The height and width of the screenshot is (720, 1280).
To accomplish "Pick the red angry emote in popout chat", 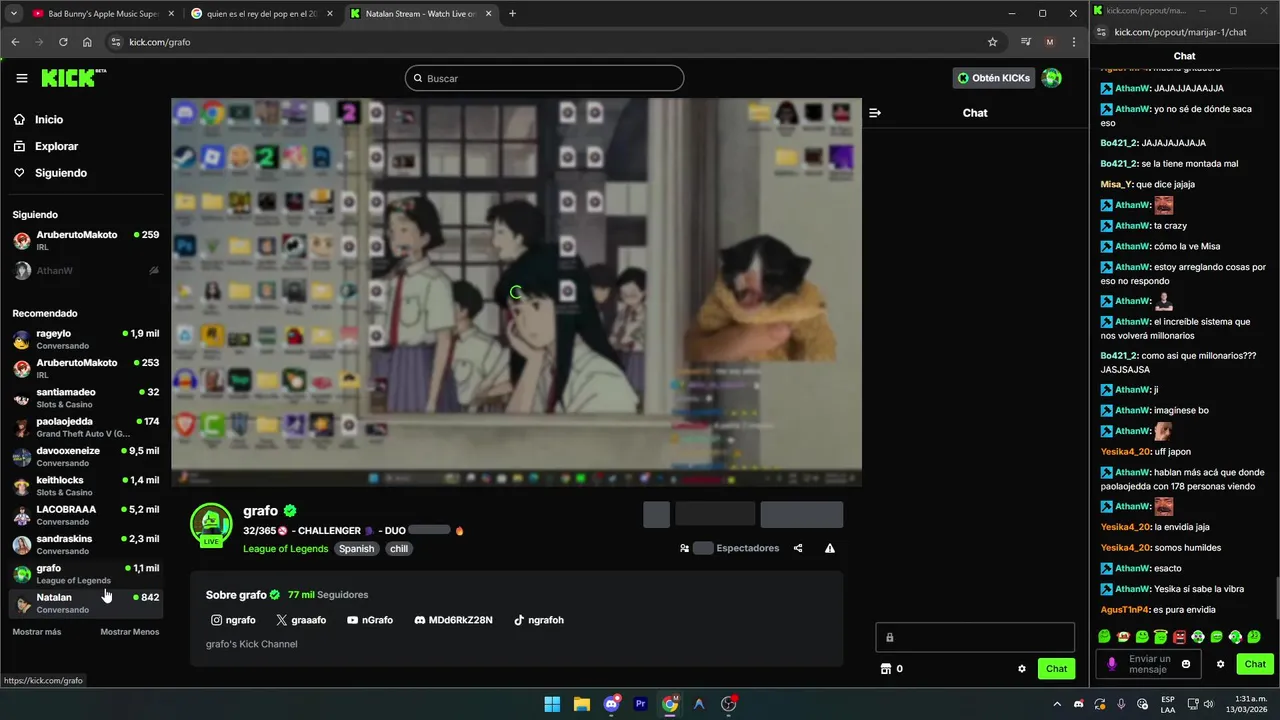I will [x=1180, y=636].
